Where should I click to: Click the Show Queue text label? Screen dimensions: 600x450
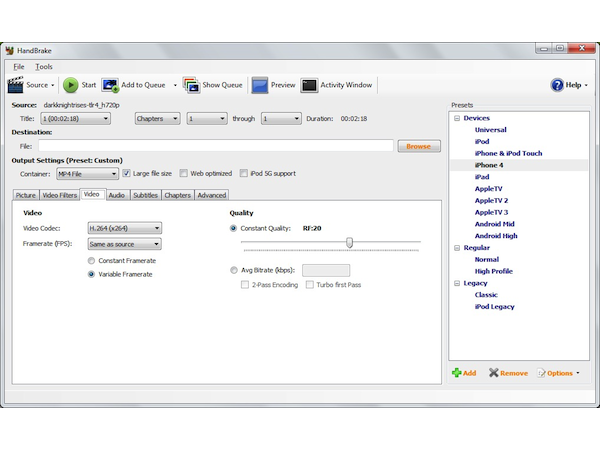click(222, 85)
